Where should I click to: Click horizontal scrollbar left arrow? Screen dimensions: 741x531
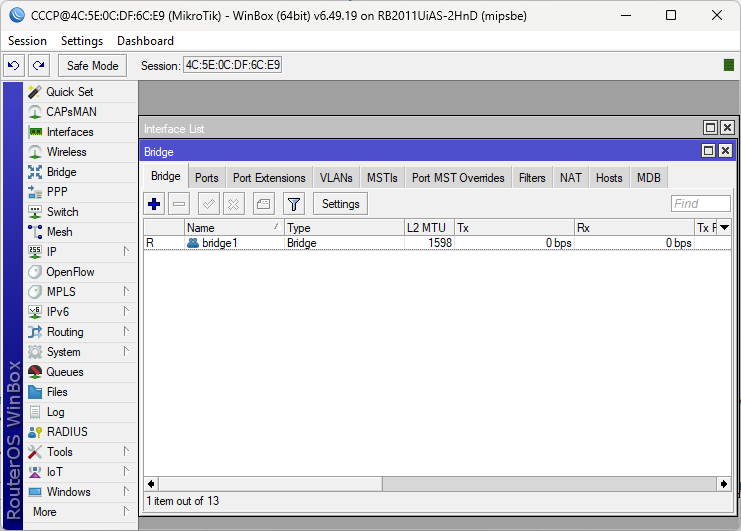click(x=151, y=484)
